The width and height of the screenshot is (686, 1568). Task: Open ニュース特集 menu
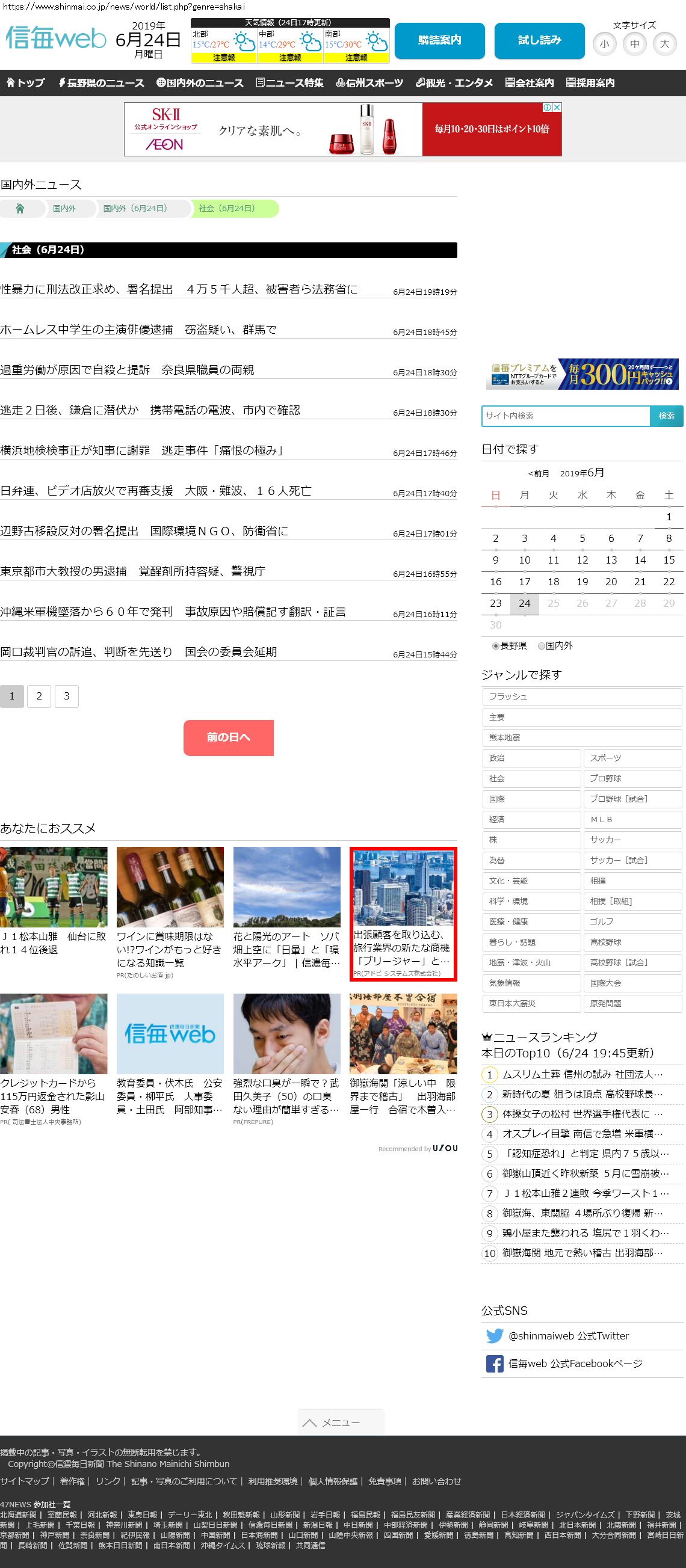290,83
